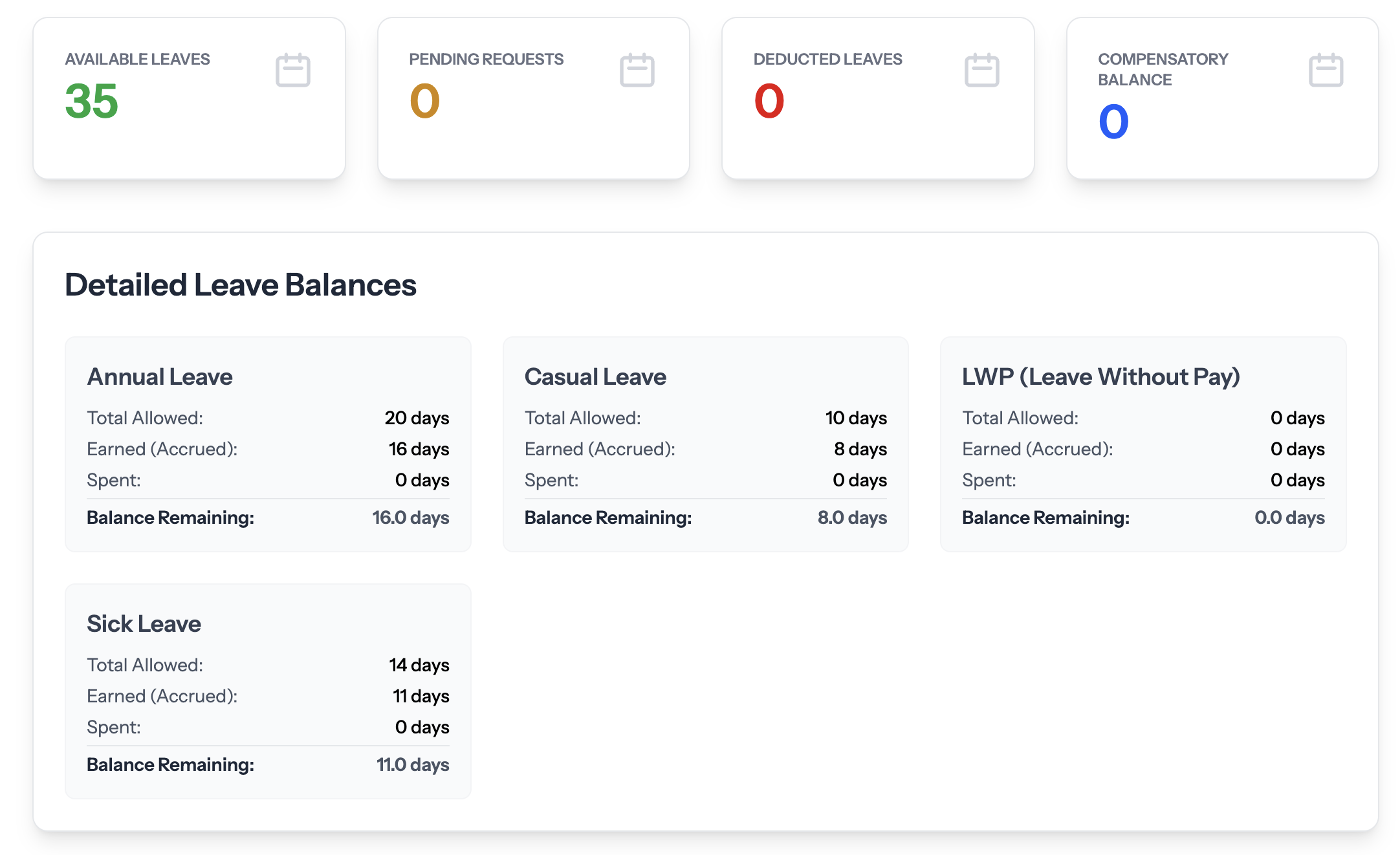Click the LWP (Leave Without Pay) title
Image resolution: width=1400 pixels, height=855 pixels.
pos(1100,376)
